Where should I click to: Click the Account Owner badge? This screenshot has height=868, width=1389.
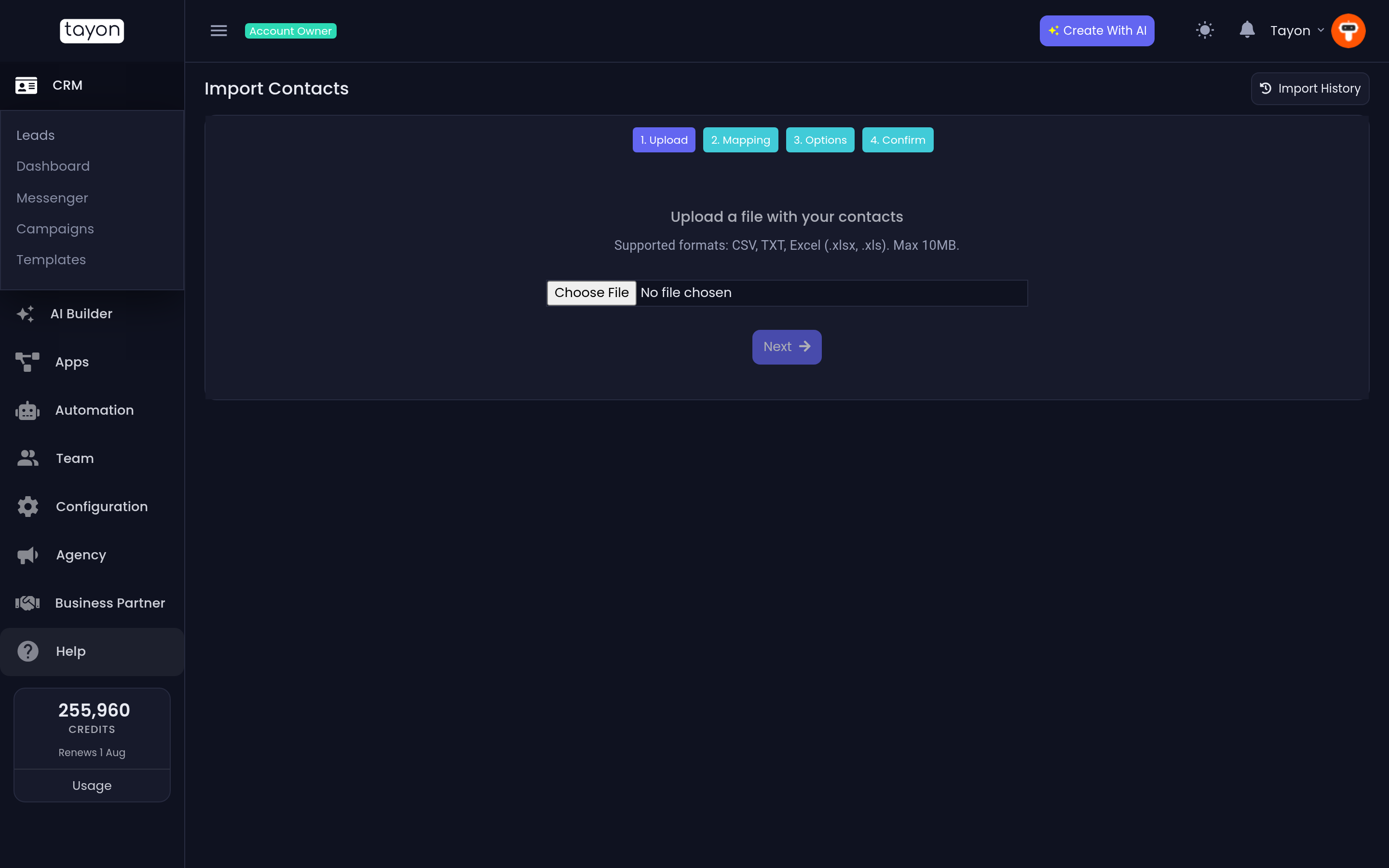tap(290, 31)
